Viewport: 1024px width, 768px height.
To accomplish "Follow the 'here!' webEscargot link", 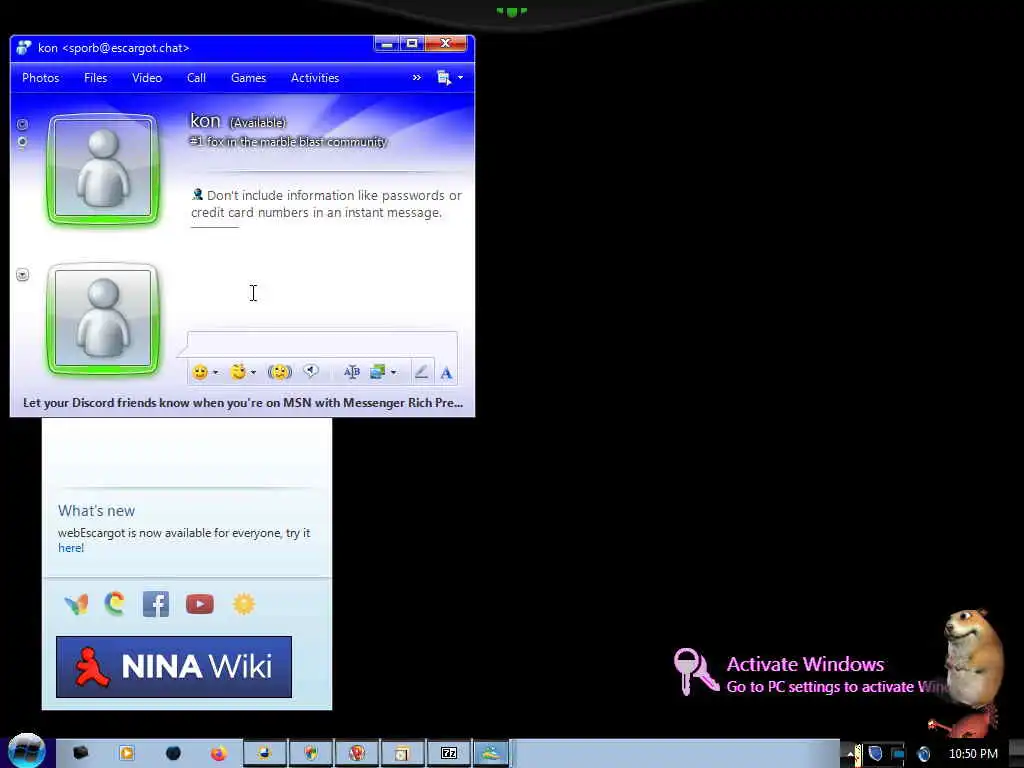I will (x=71, y=548).
